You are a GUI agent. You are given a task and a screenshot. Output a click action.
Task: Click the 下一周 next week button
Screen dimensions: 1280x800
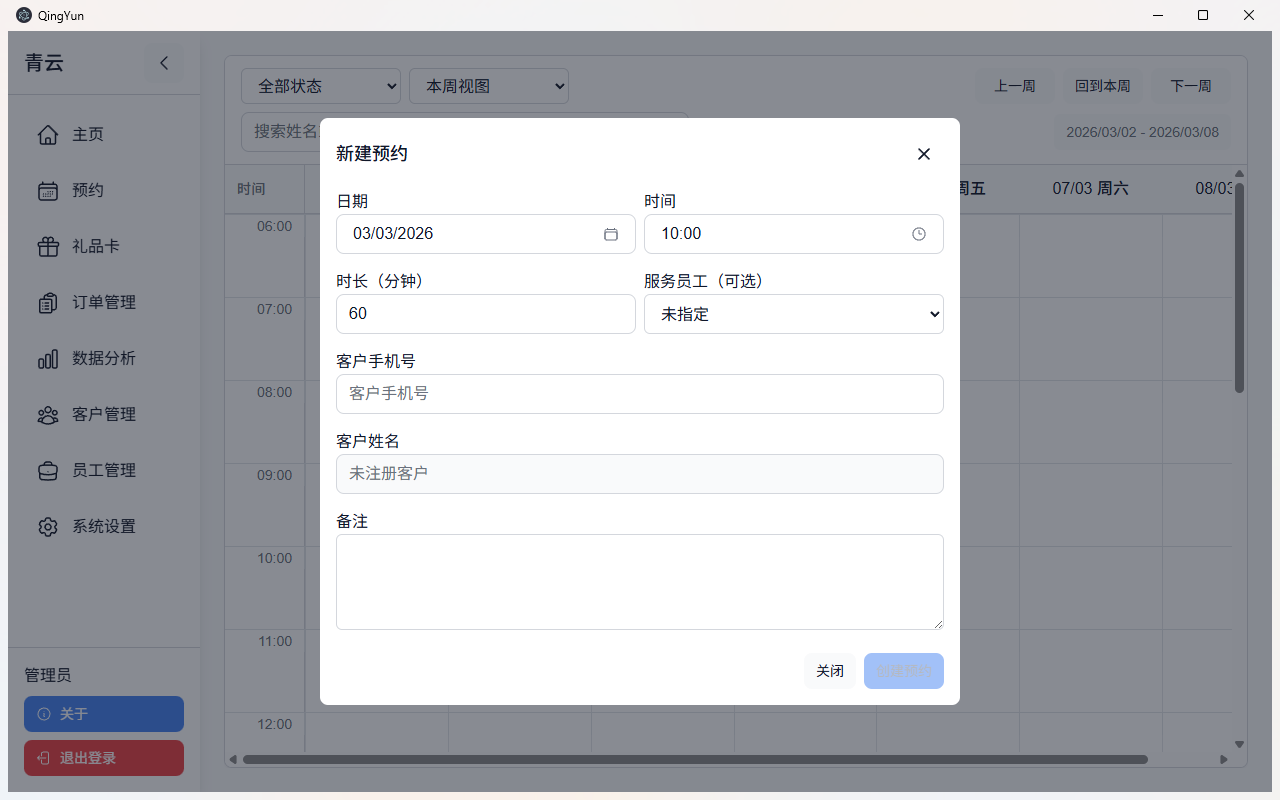tap(1191, 86)
